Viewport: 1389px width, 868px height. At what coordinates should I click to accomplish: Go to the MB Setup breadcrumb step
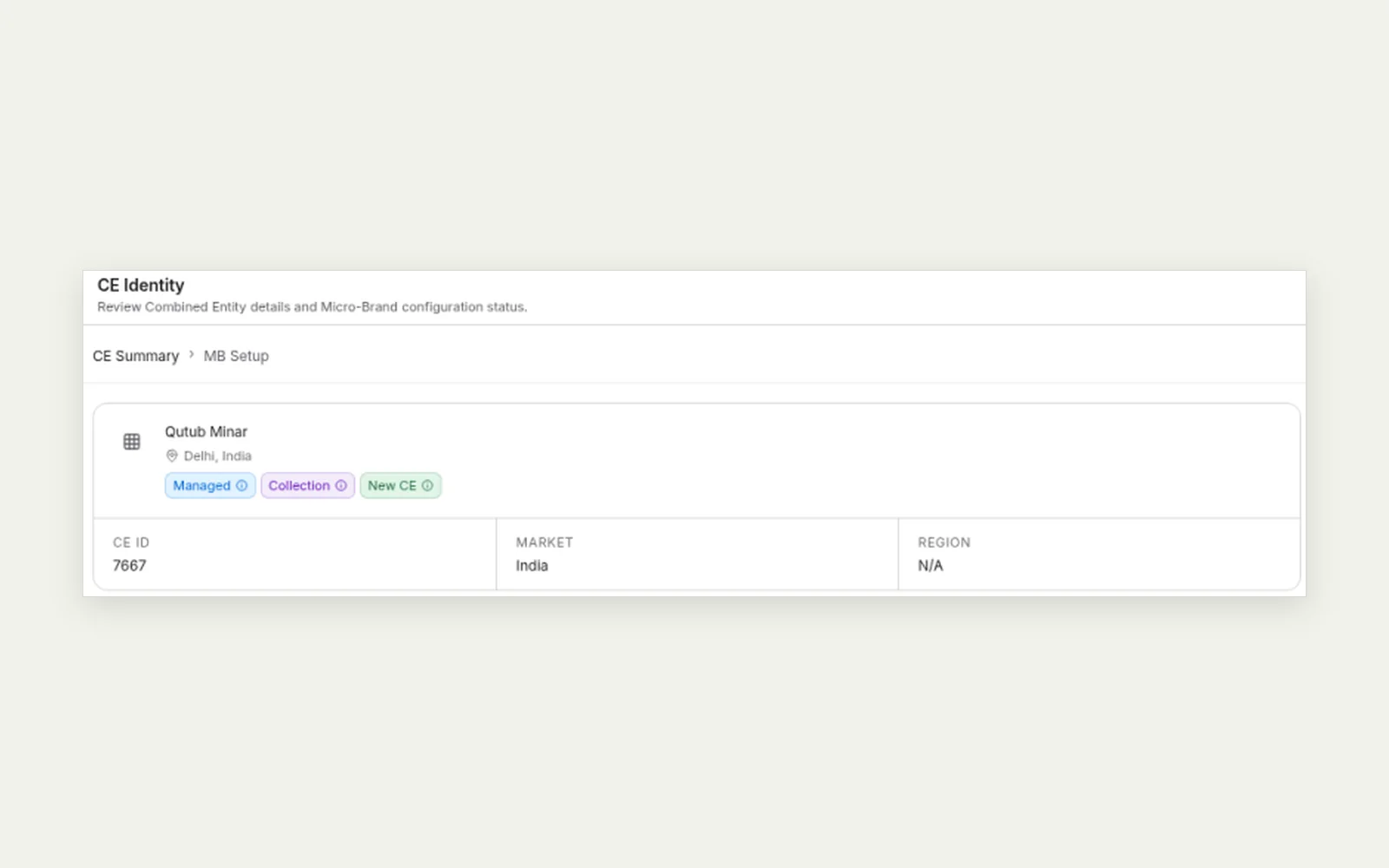[x=236, y=356]
